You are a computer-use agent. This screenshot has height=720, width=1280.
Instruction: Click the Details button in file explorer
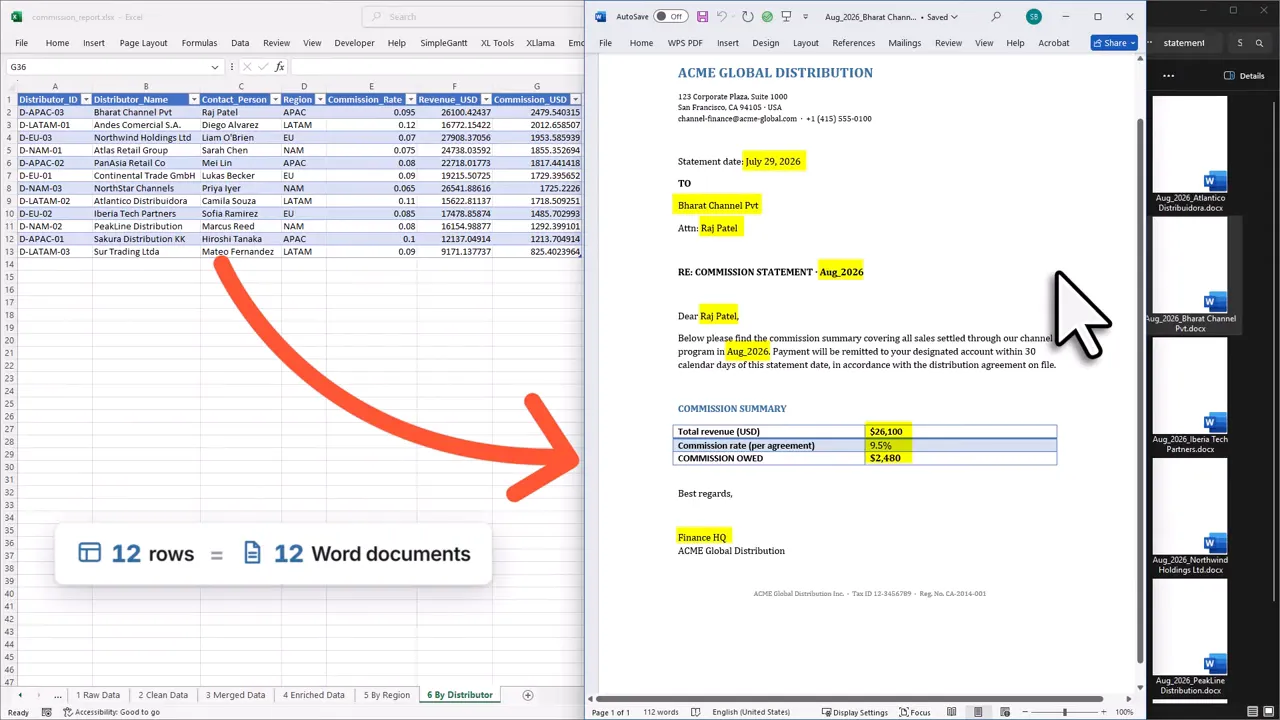coord(1244,75)
